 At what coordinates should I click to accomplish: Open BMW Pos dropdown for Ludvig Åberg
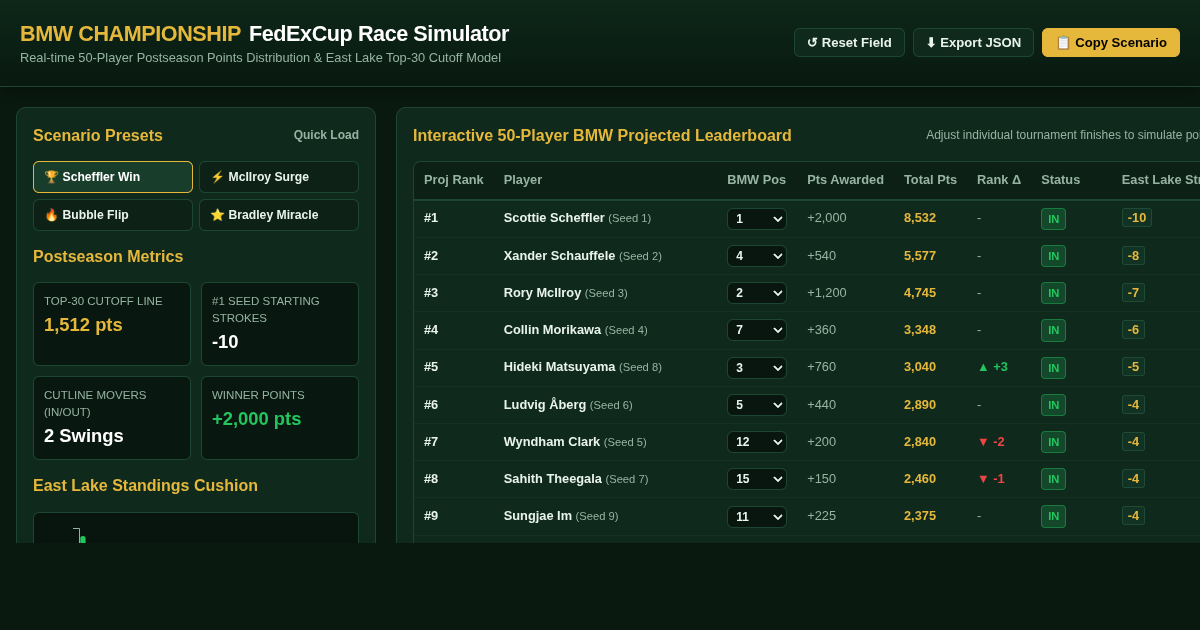[757, 405]
